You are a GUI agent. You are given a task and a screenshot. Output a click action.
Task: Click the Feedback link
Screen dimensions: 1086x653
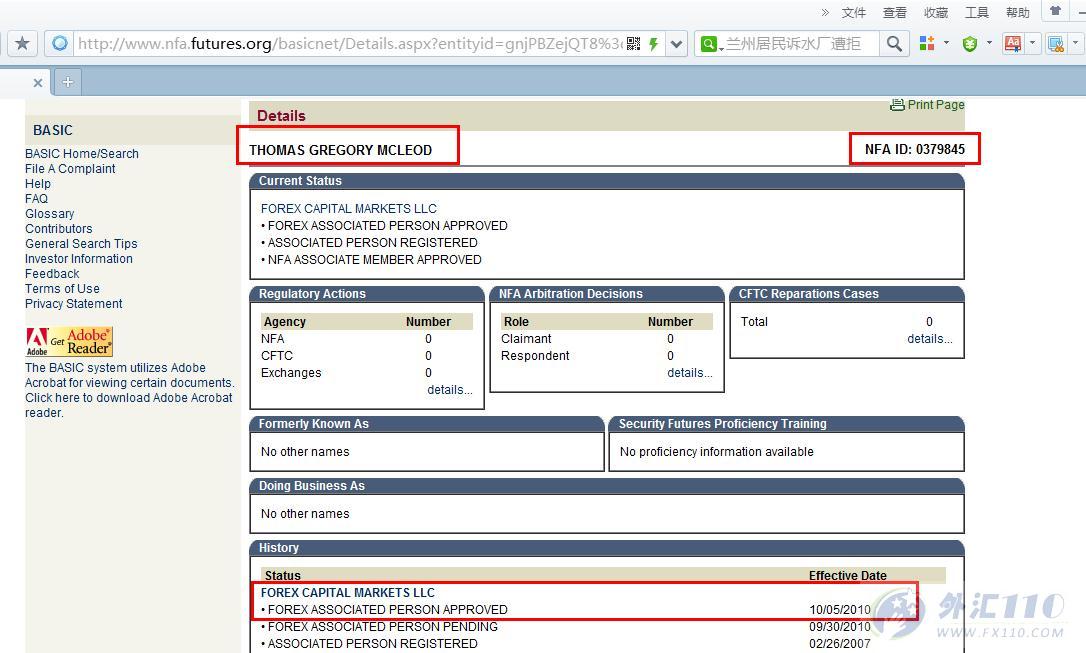[52, 274]
